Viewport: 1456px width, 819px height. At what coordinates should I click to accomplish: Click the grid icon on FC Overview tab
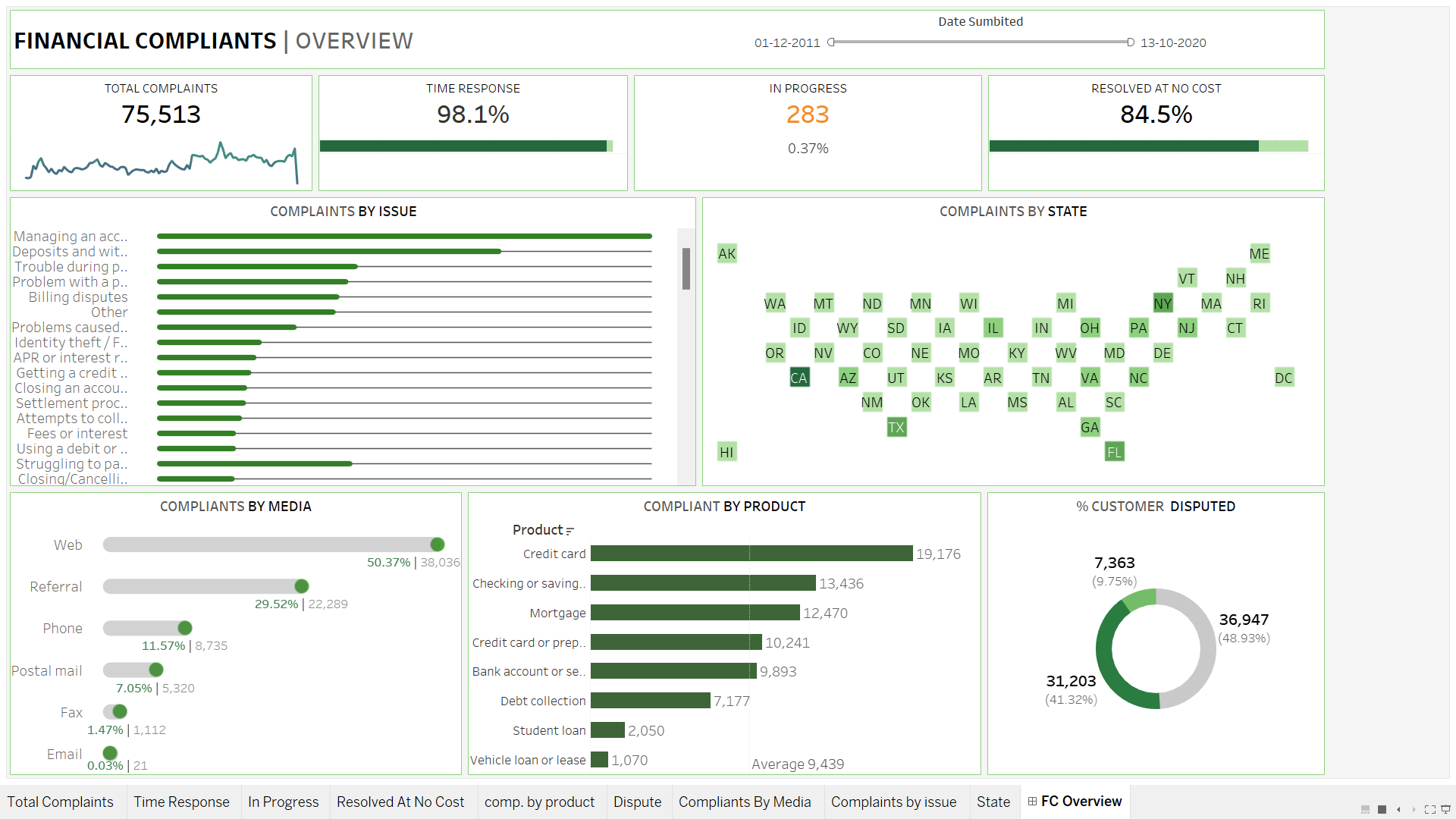[x=1032, y=802]
